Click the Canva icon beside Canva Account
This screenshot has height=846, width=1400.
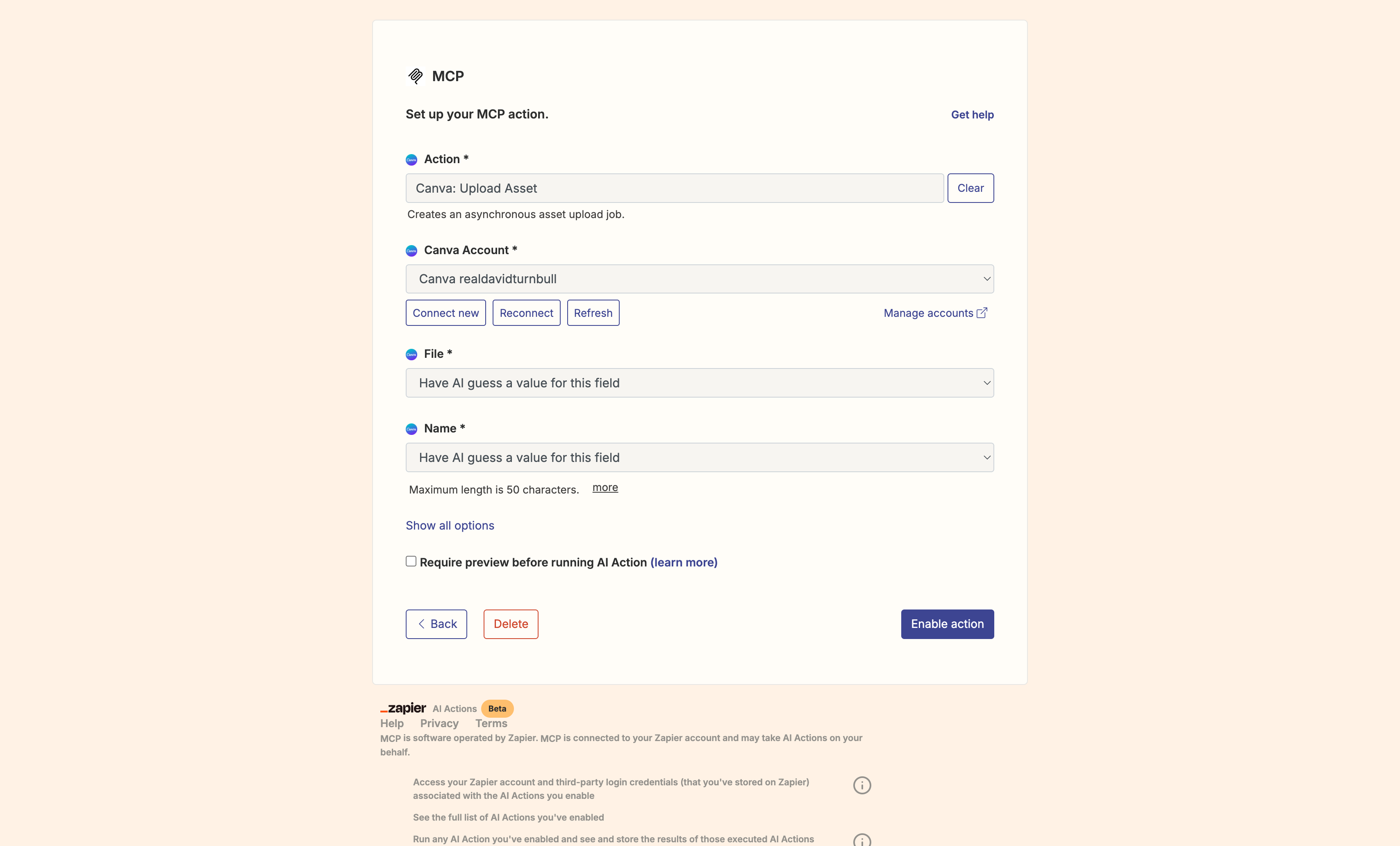pyautogui.click(x=411, y=250)
